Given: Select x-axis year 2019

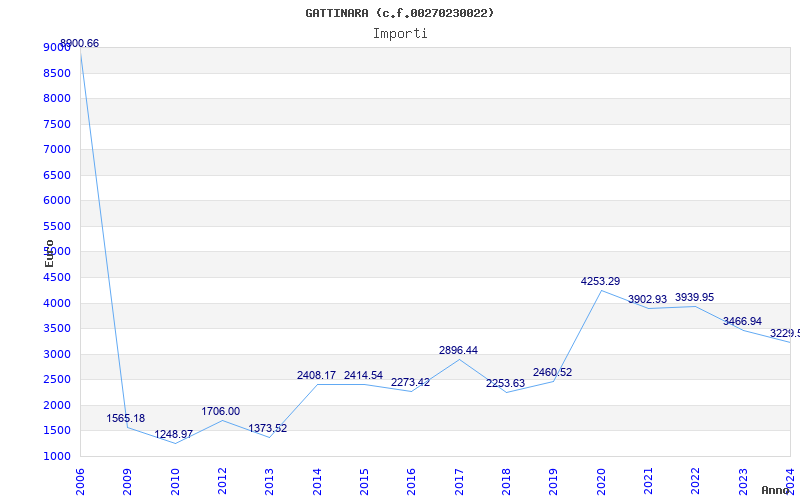Looking at the screenshot, I should pyautogui.click(x=554, y=482).
